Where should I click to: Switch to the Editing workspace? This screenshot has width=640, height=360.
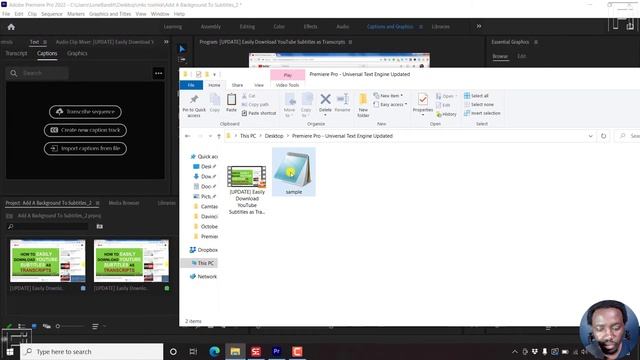[x=247, y=27]
